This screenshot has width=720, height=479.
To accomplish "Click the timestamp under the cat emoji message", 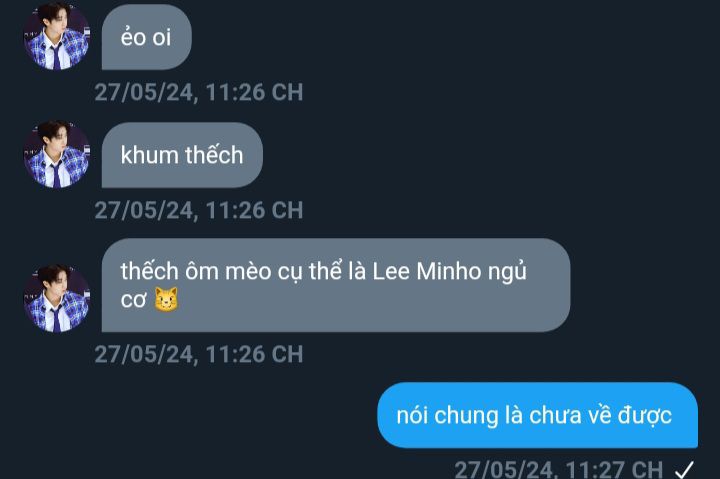I will (199, 355).
